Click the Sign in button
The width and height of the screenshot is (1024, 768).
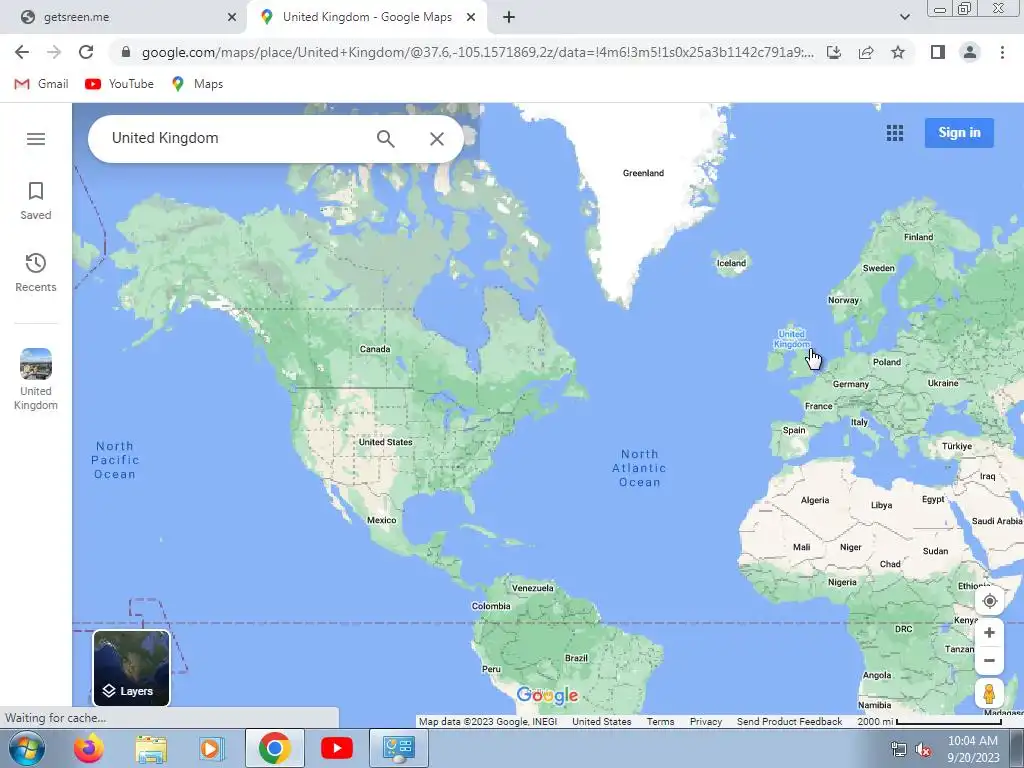pyautogui.click(x=959, y=133)
